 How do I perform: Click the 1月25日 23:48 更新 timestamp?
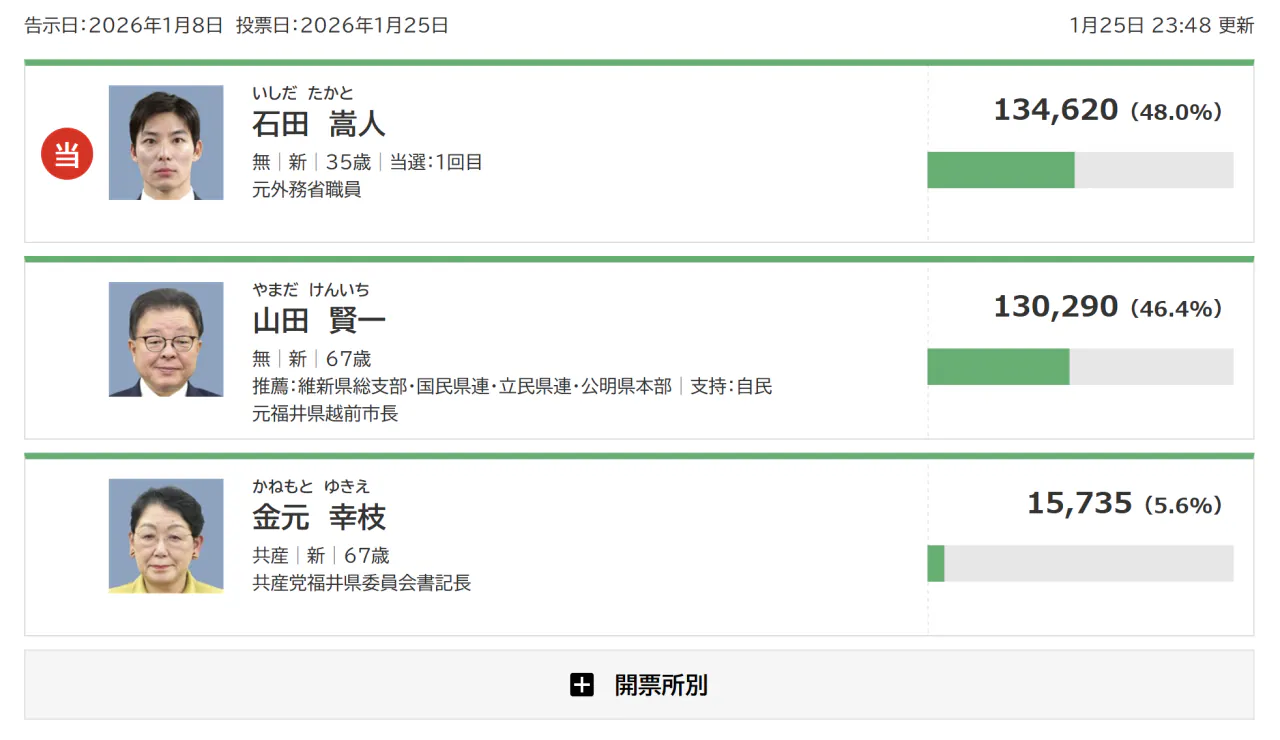[1161, 26]
